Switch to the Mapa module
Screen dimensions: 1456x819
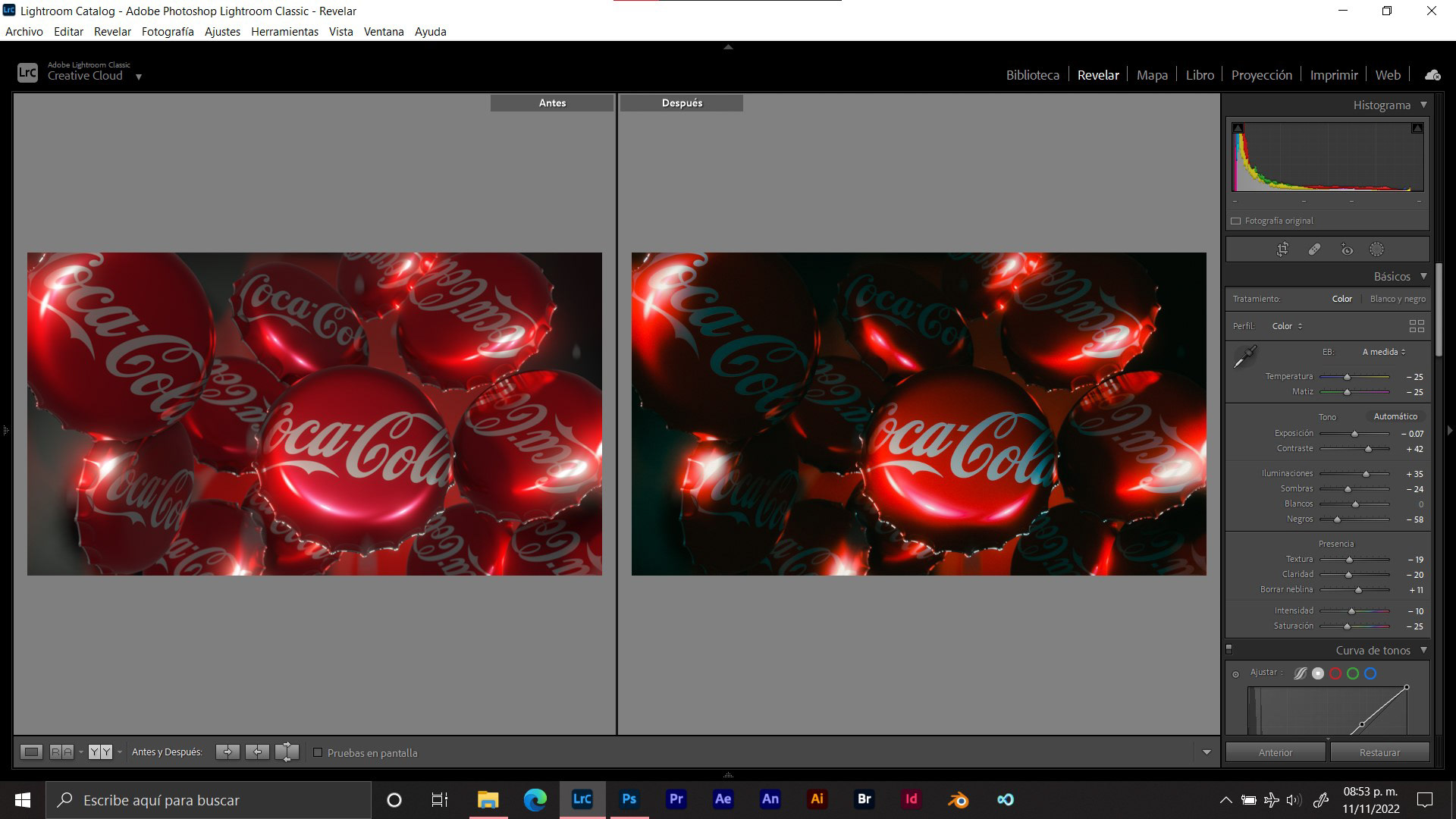coord(1152,75)
